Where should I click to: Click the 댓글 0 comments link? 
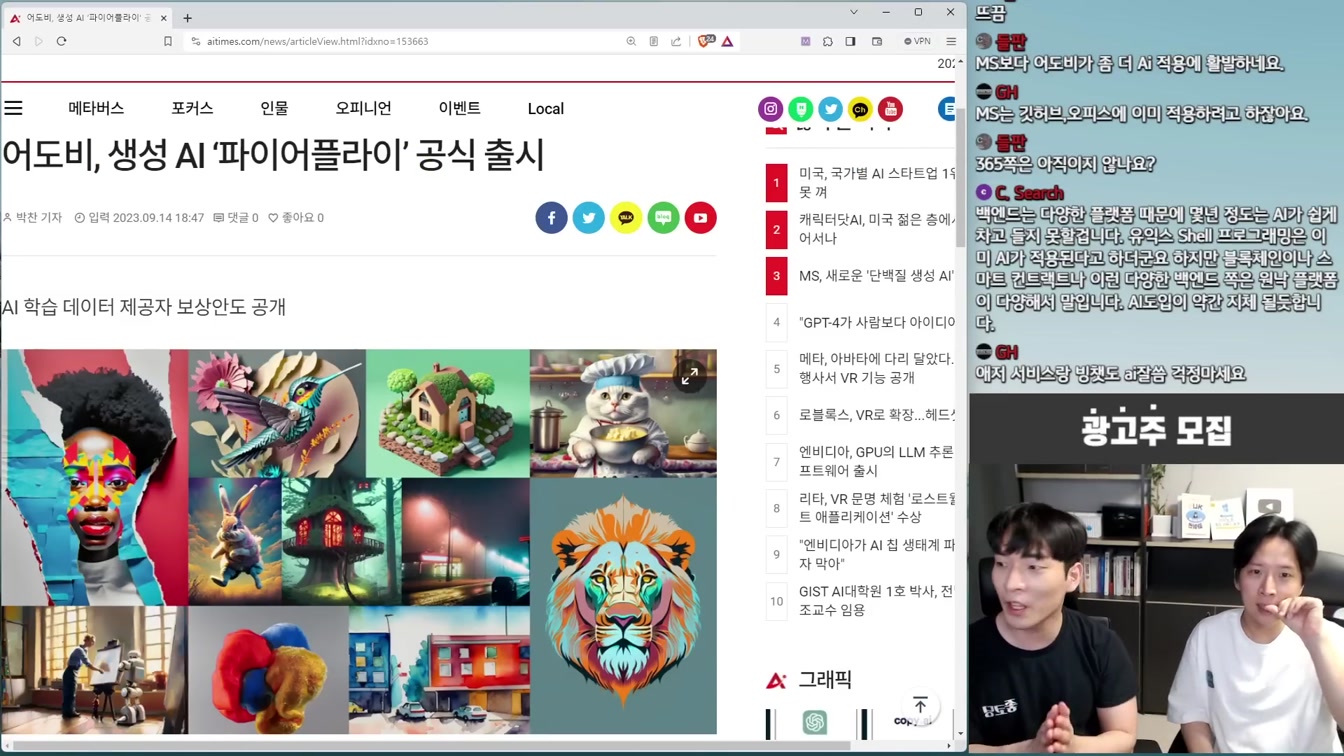pos(236,218)
